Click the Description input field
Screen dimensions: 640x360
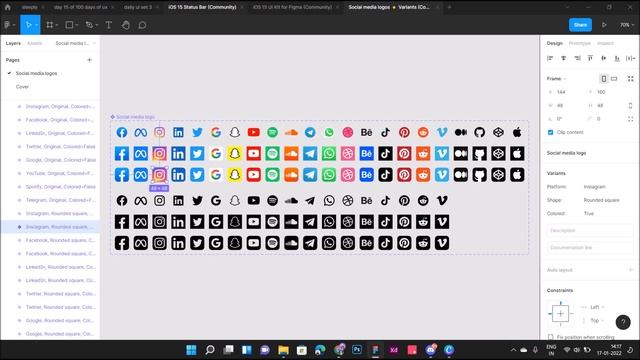[x=589, y=231]
